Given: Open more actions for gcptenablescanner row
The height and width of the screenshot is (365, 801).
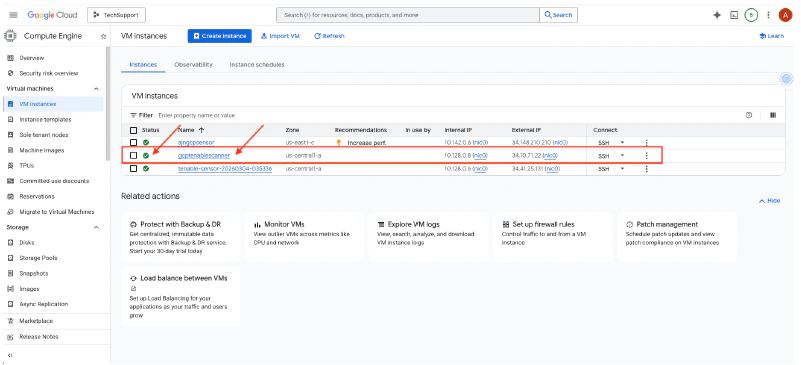Looking at the screenshot, I should click(646, 155).
